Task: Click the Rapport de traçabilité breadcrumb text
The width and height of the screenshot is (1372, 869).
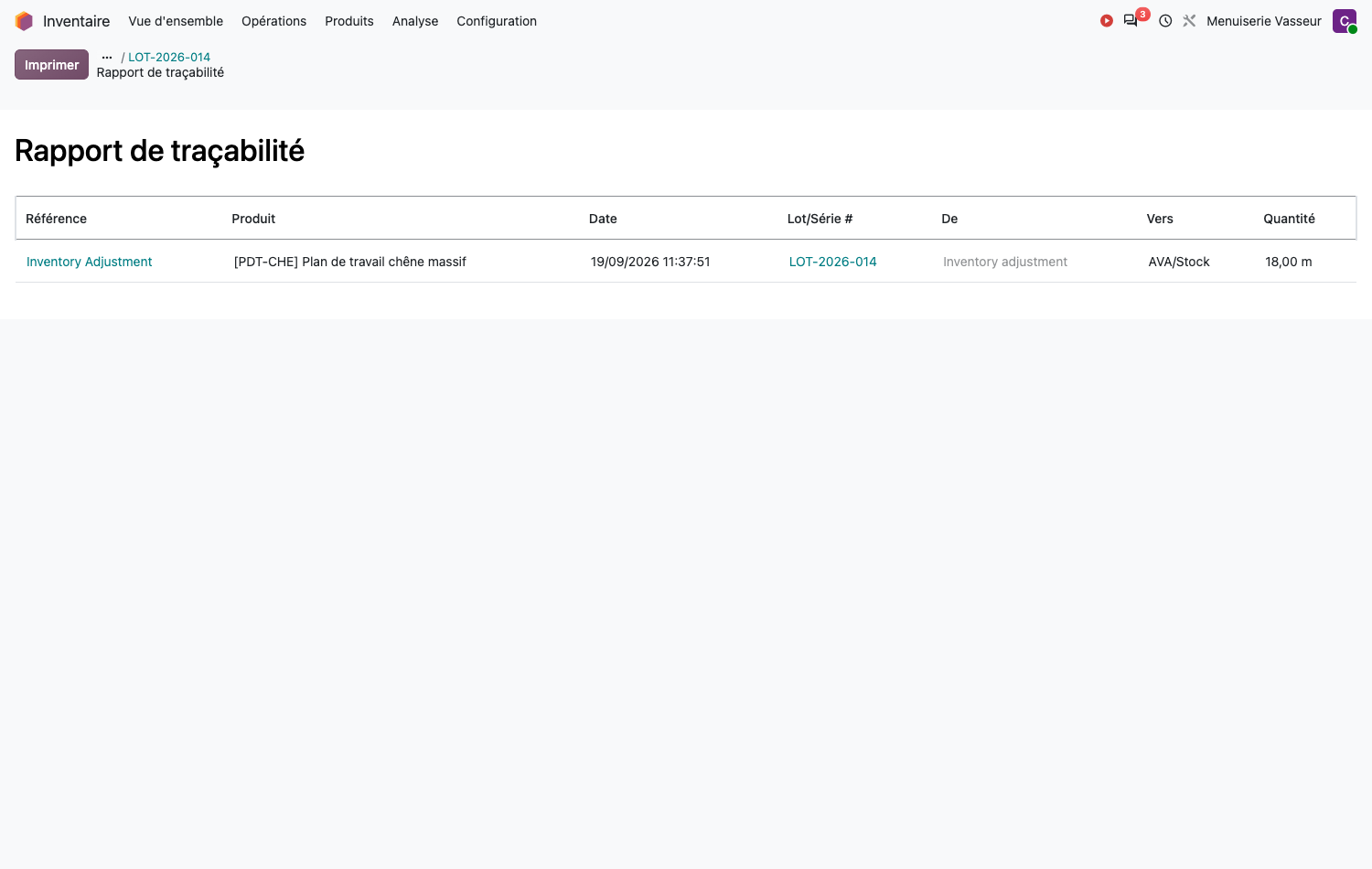Action: [160, 72]
